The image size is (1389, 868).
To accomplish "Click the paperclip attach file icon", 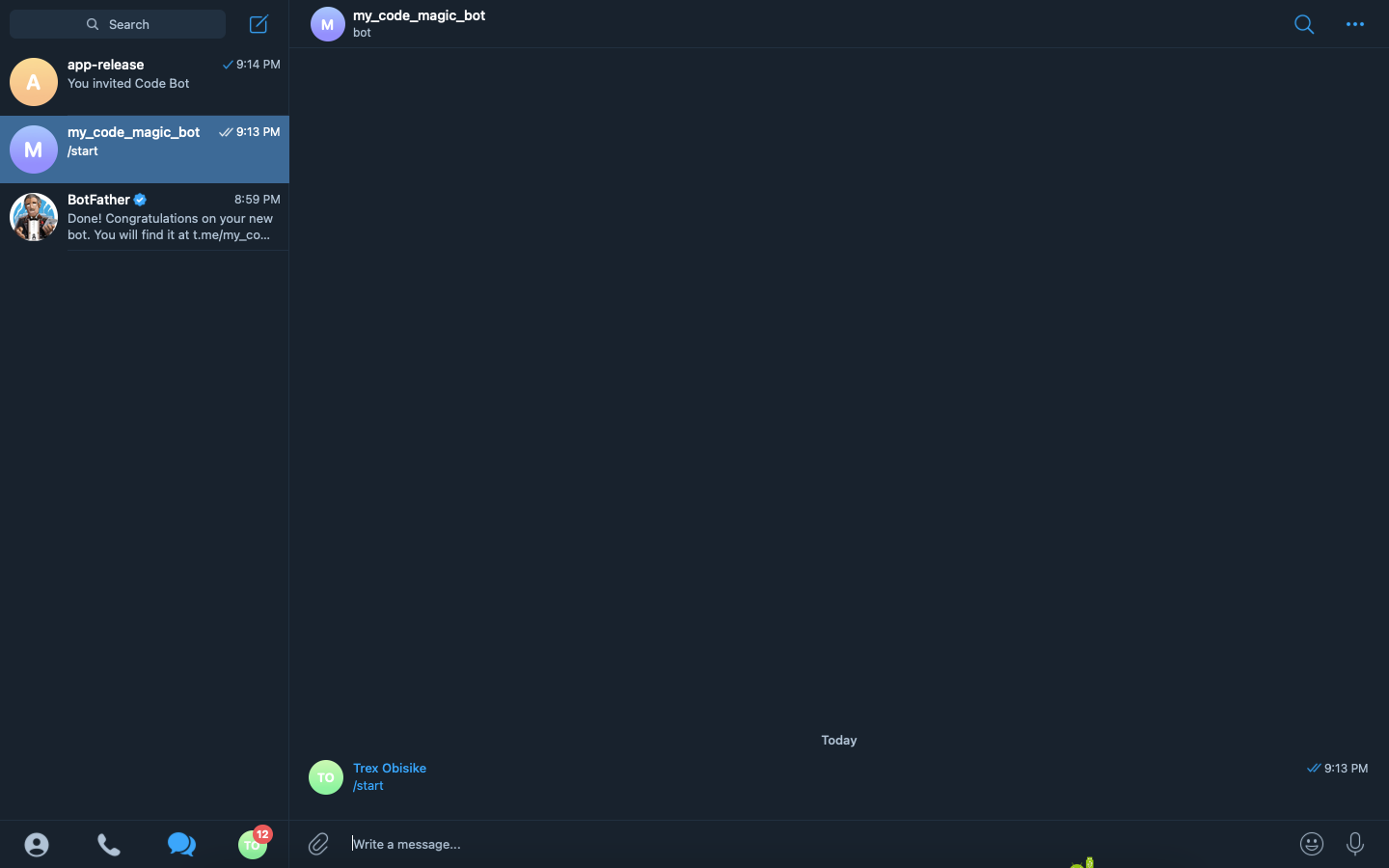I will [x=318, y=844].
